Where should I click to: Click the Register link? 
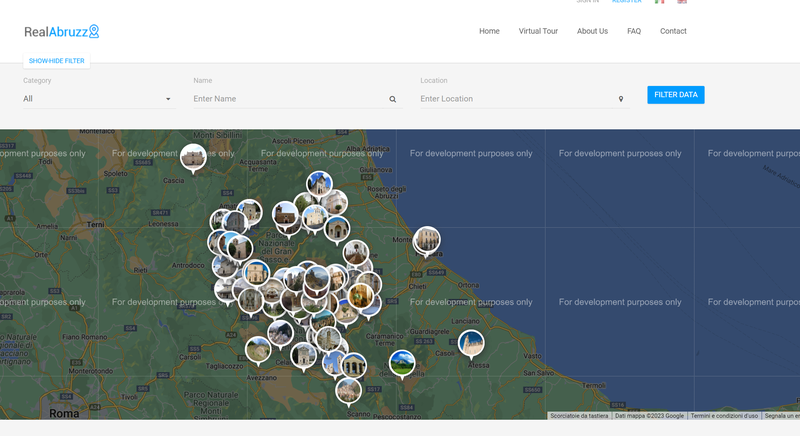626,2
